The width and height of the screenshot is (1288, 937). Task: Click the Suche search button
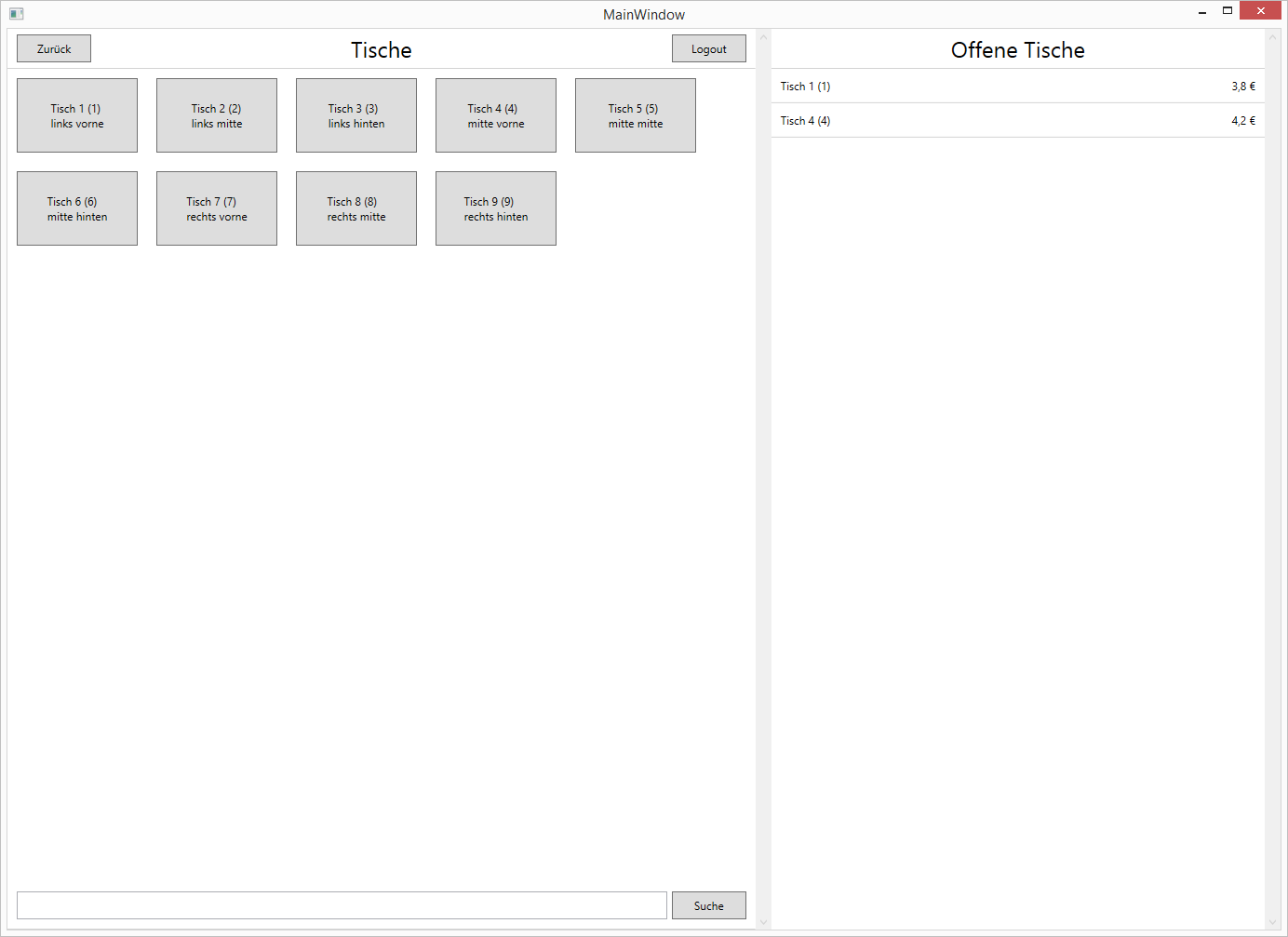pos(708,905)
